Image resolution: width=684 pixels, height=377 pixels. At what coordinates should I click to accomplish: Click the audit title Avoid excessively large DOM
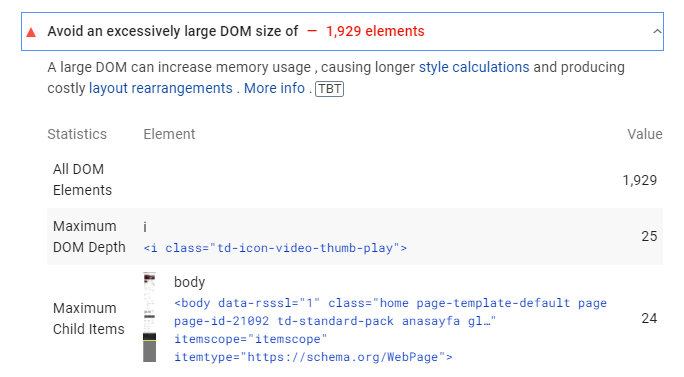[x=173, y=31]
